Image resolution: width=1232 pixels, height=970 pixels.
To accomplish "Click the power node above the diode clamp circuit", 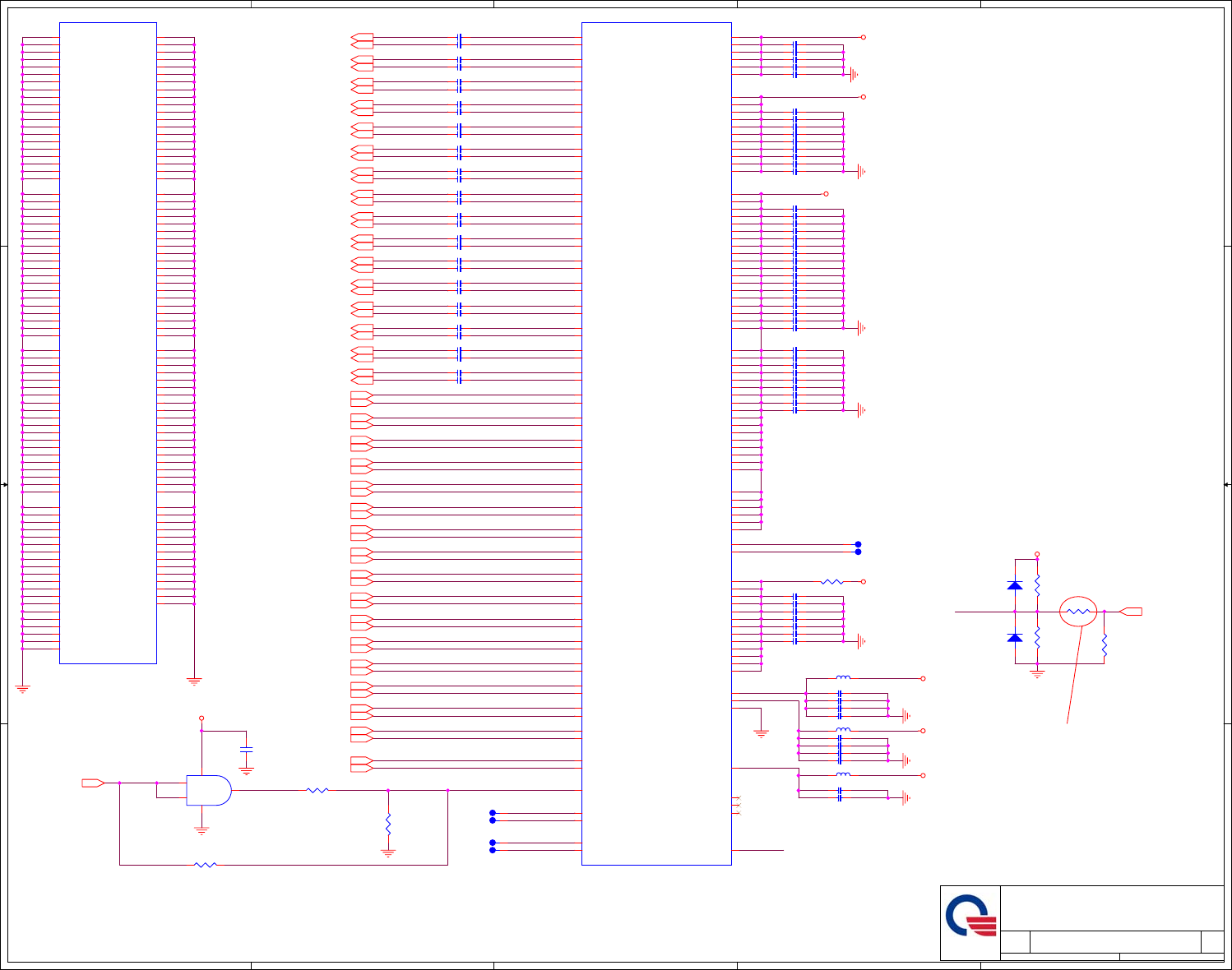I will 1037,554.
